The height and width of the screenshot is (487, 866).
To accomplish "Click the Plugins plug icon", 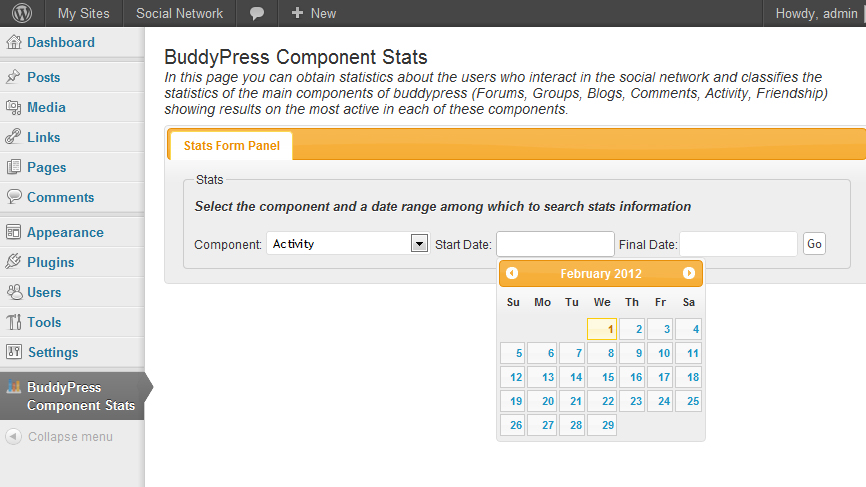I will coord(13,262).
